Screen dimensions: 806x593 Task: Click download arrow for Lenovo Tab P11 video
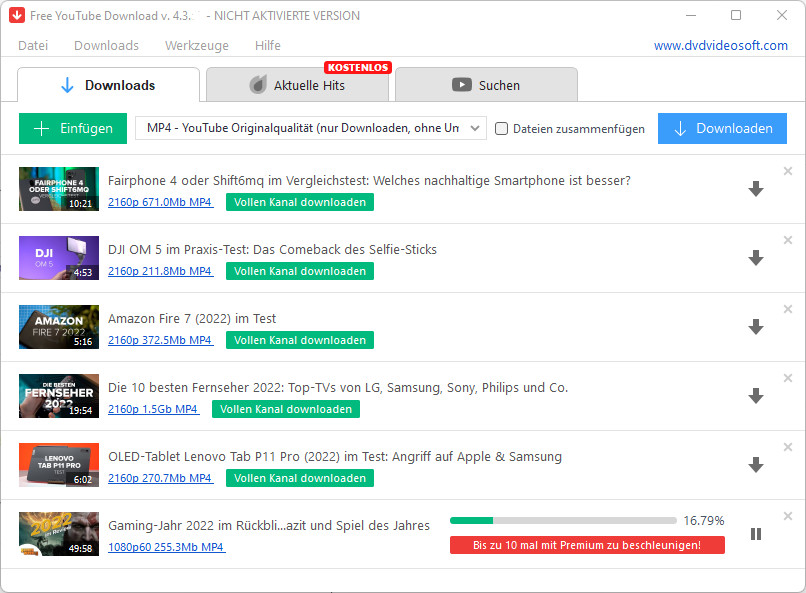pyautogui.click(x=756, y=465)
